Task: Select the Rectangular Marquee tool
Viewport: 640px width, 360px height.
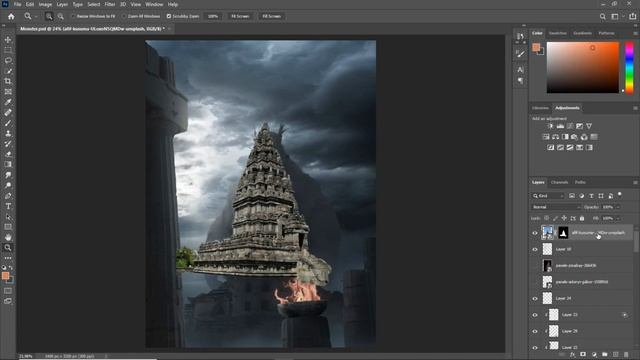Action: 8,50
